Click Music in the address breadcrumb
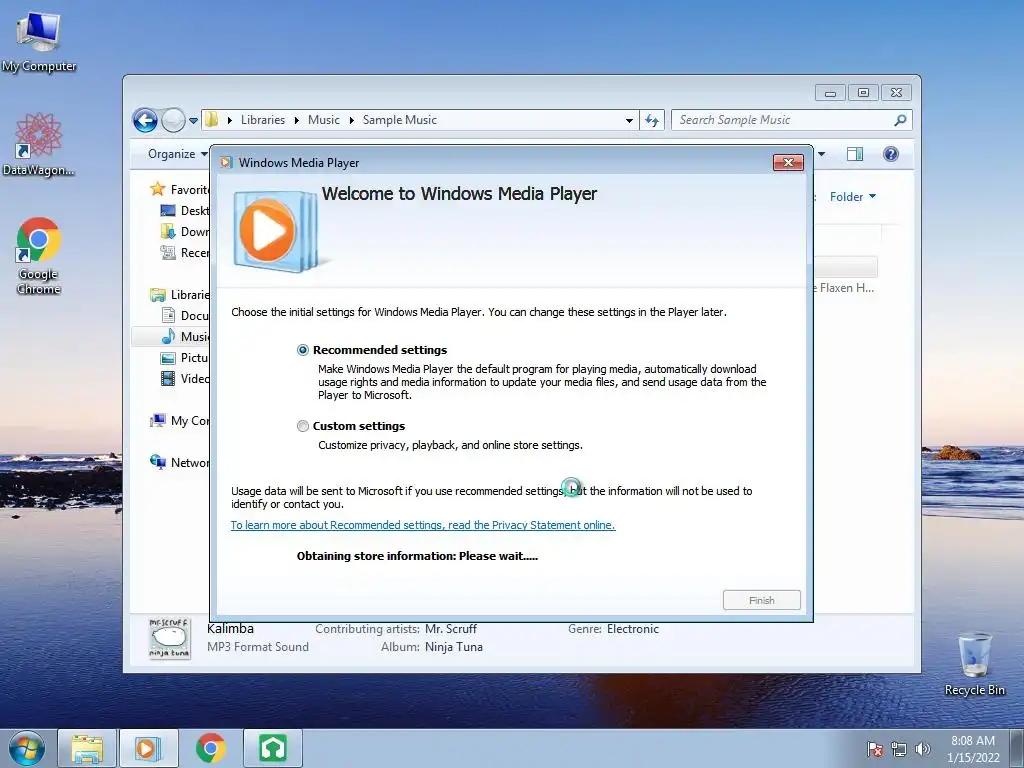1024x768 pixels. click(323, 120)
